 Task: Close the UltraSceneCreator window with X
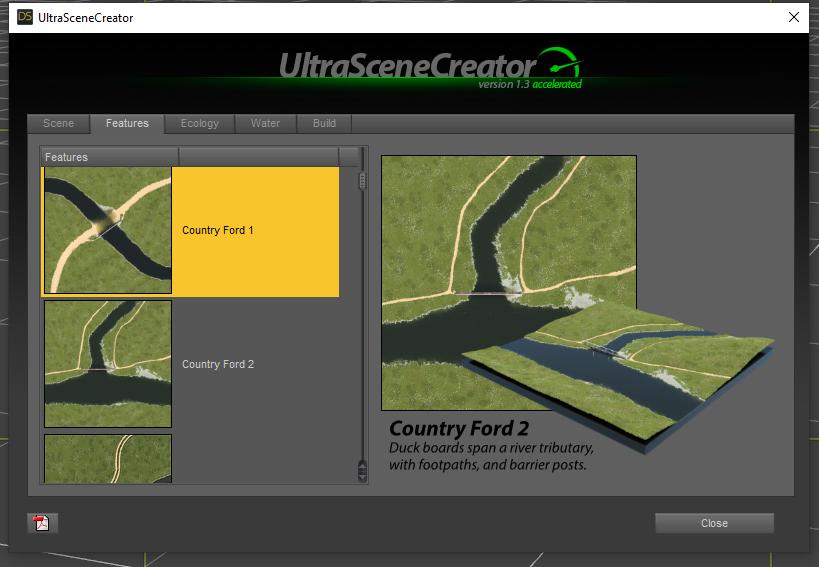click(794, 17)
